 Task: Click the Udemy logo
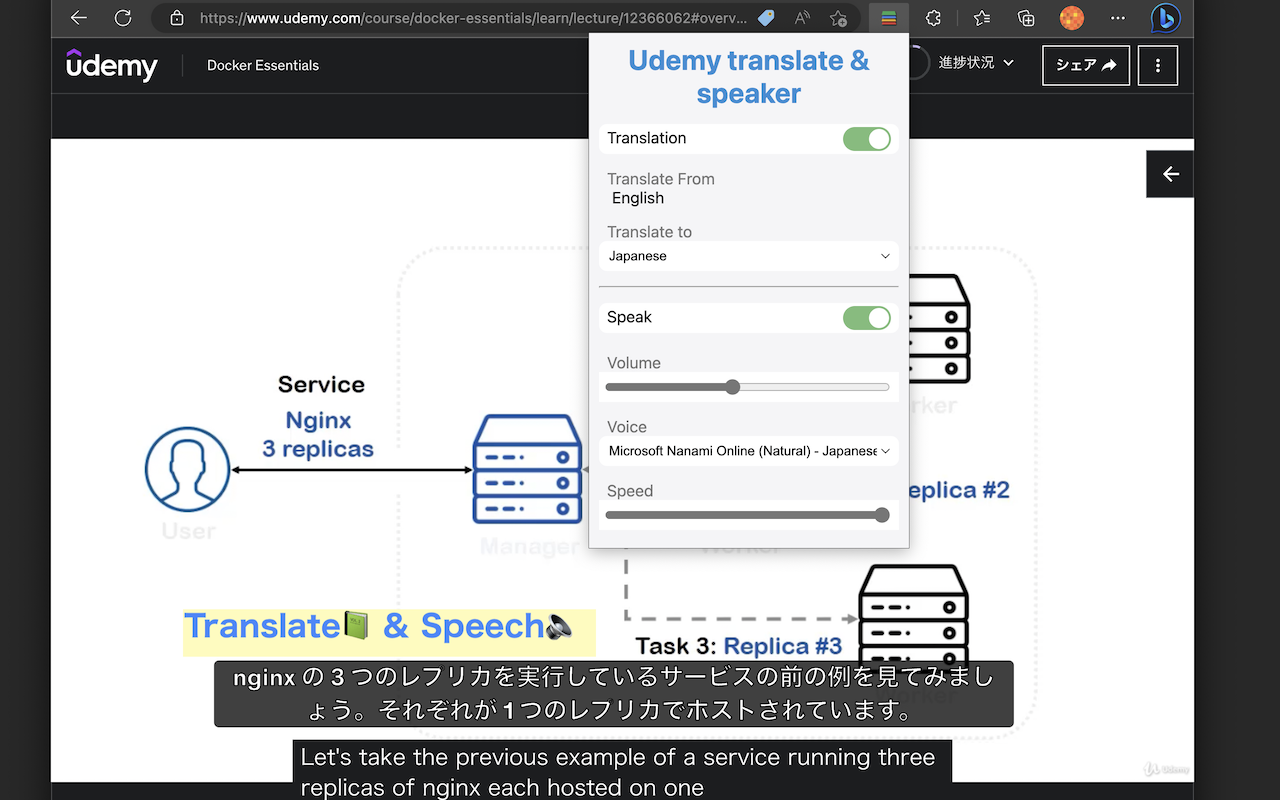click(110, 65)
